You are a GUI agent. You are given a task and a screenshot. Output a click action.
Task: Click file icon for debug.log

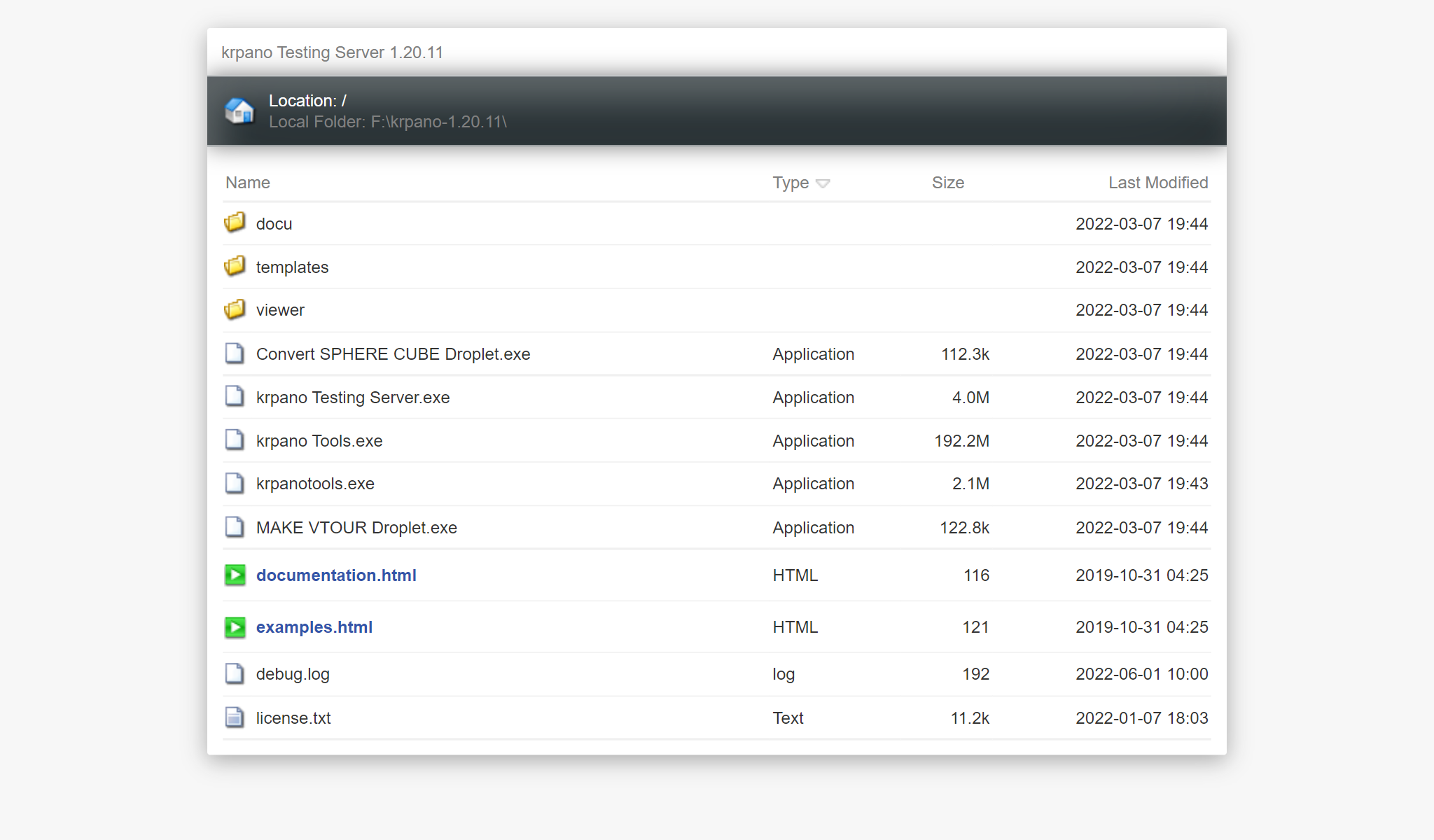coord(235,674)
